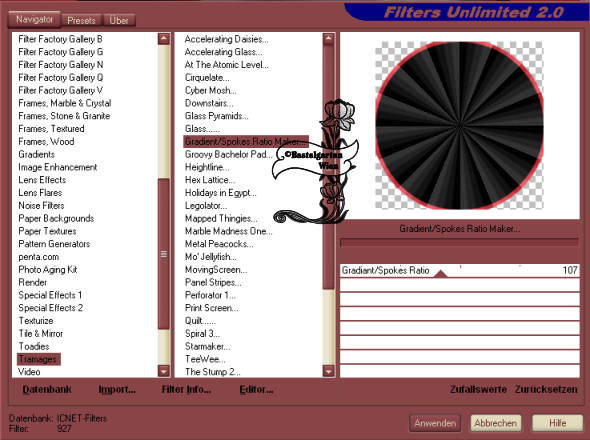Click the filter list scroll-up arrow

pyautogui.click(x=328, y=39)
